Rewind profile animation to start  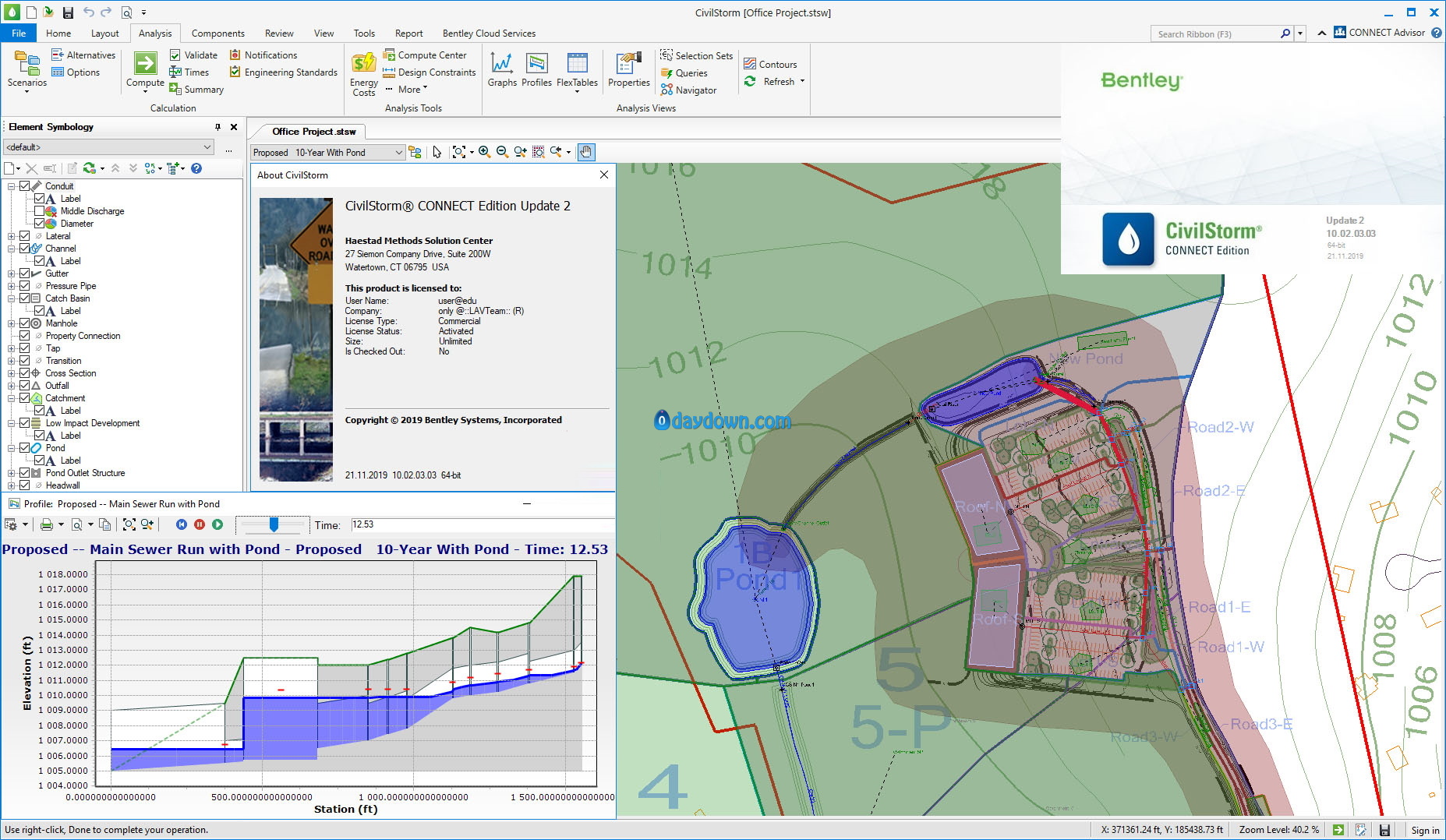tap(182, 524)
